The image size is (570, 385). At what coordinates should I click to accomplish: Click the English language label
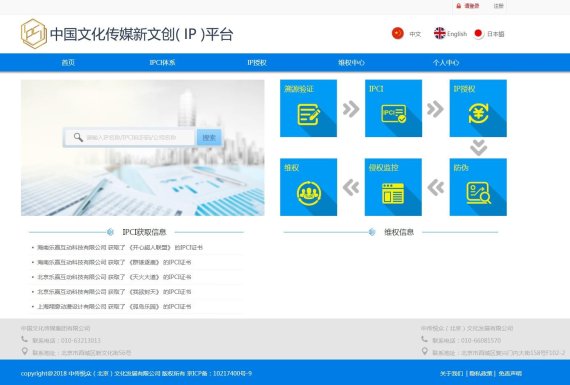point(457,34)
